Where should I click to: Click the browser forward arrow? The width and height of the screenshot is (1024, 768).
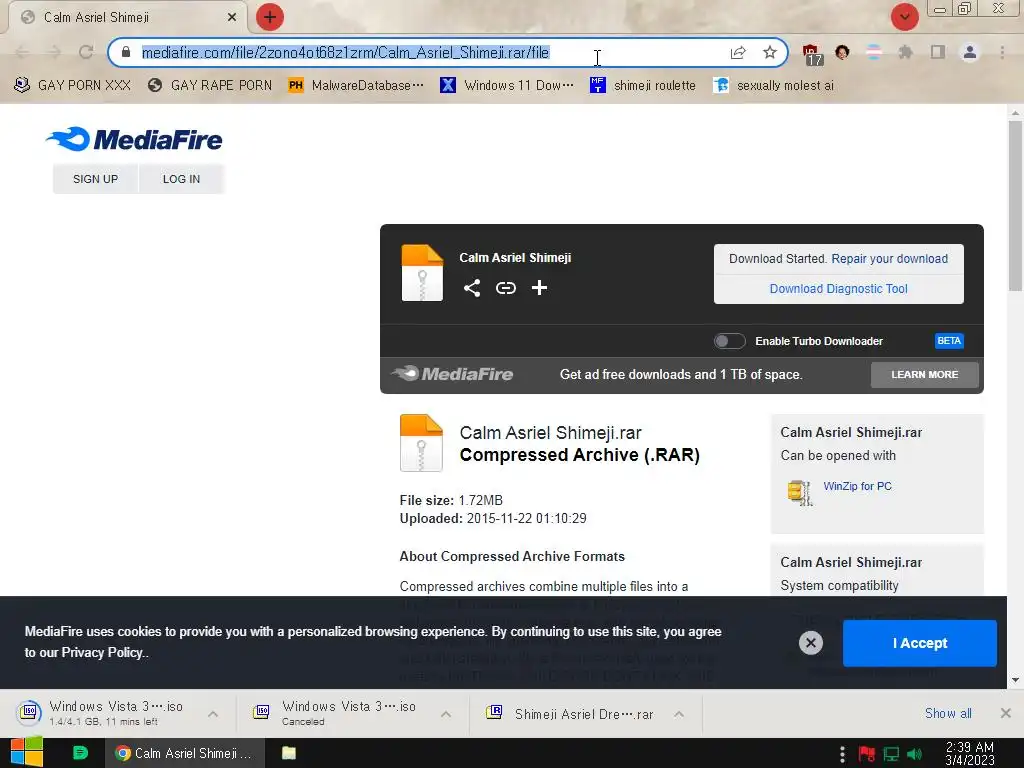pyautogui.click(x=54, y=52)
